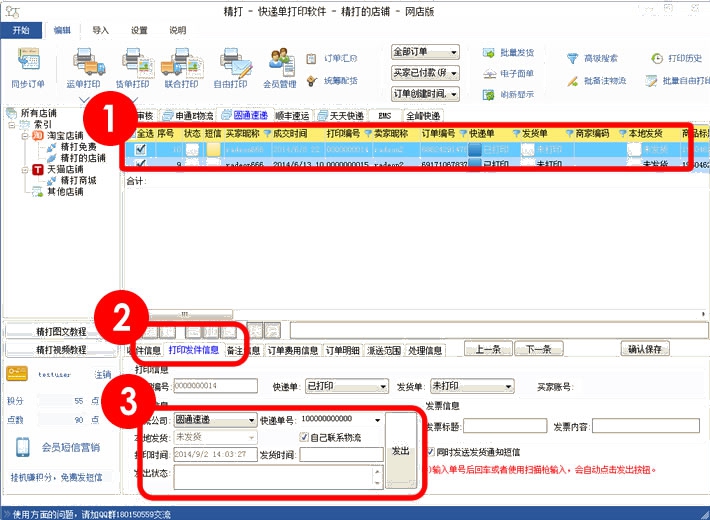Click the 下一条 next button

click(x=539, y=349)
